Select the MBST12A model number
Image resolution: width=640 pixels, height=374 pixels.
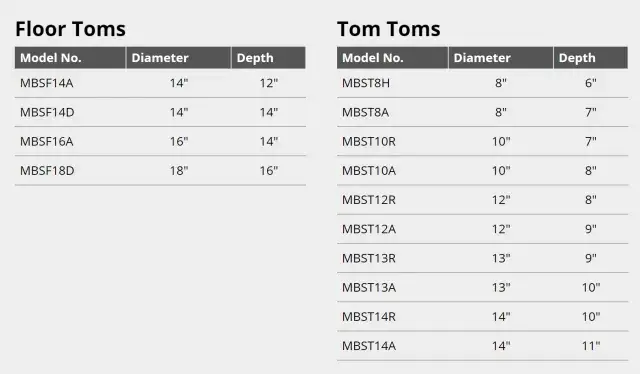(x=369, y=229)
